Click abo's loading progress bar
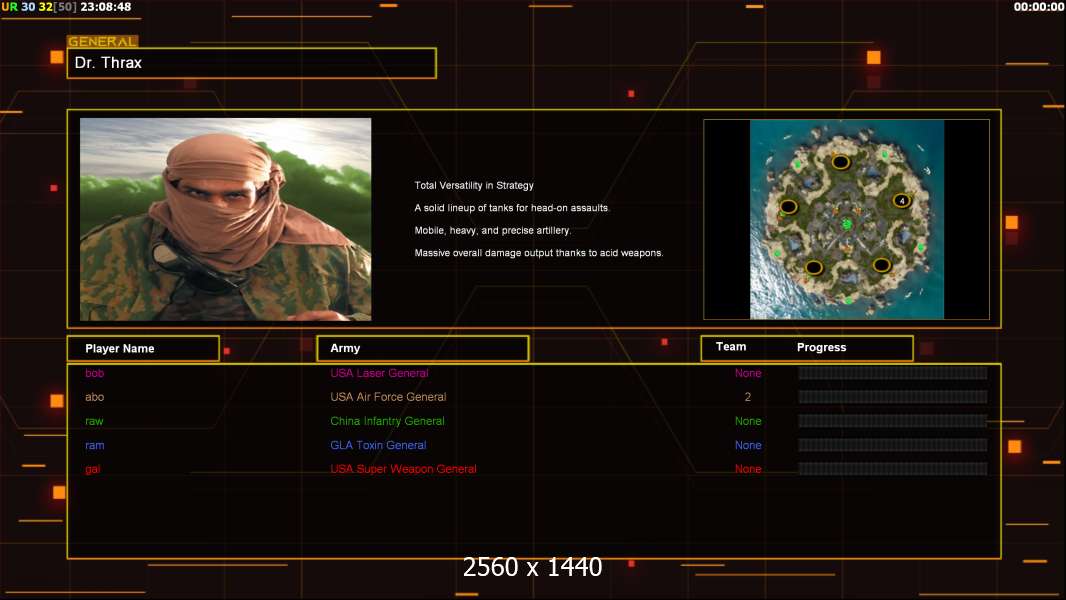The height and width of the screenshot is (600, 1066). click(x=893, y=397)
